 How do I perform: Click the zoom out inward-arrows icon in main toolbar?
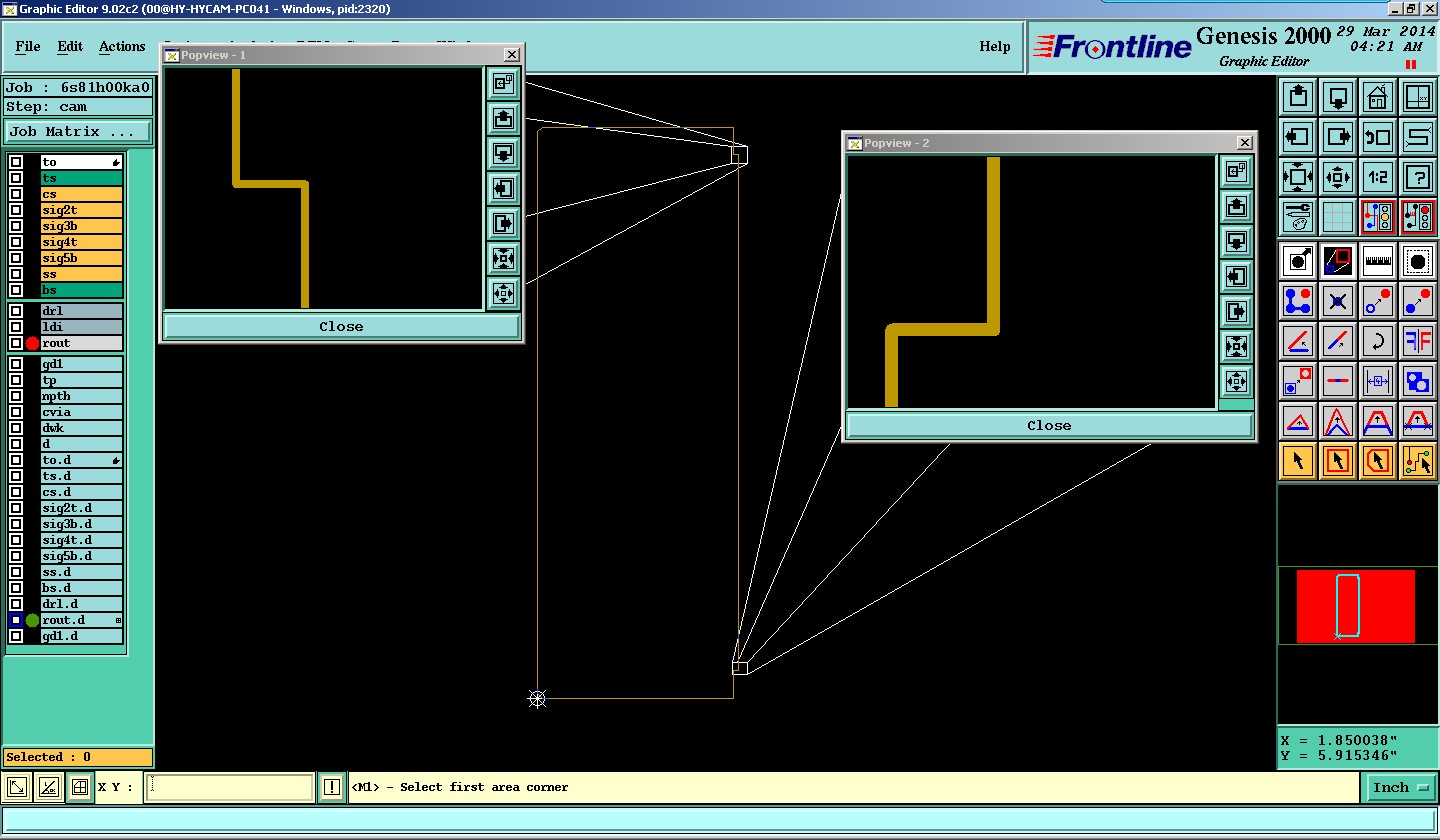(1338, 177)
